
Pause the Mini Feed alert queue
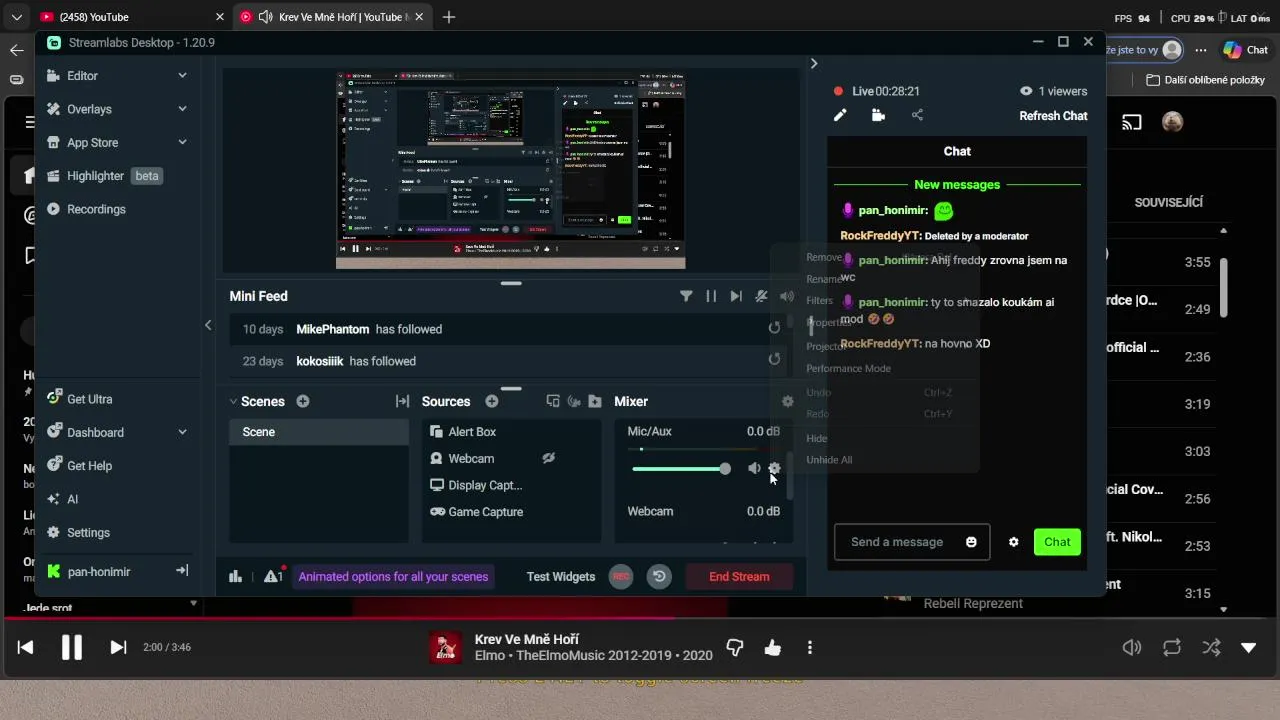click(x=711, y=296)
